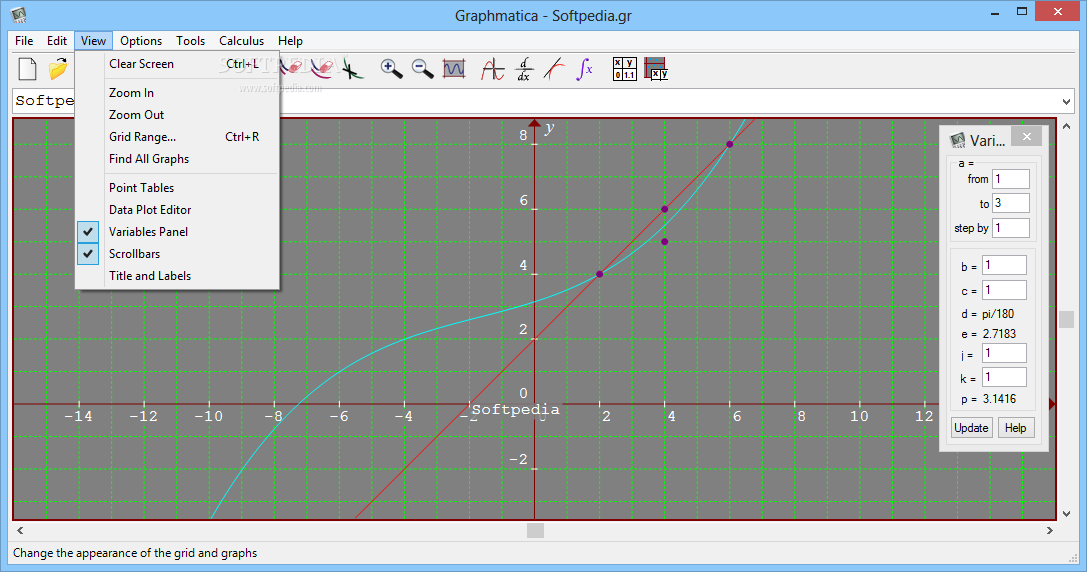
Task: Click the status bar text 'Change the appearance...'
Action: tap(135, 553)
